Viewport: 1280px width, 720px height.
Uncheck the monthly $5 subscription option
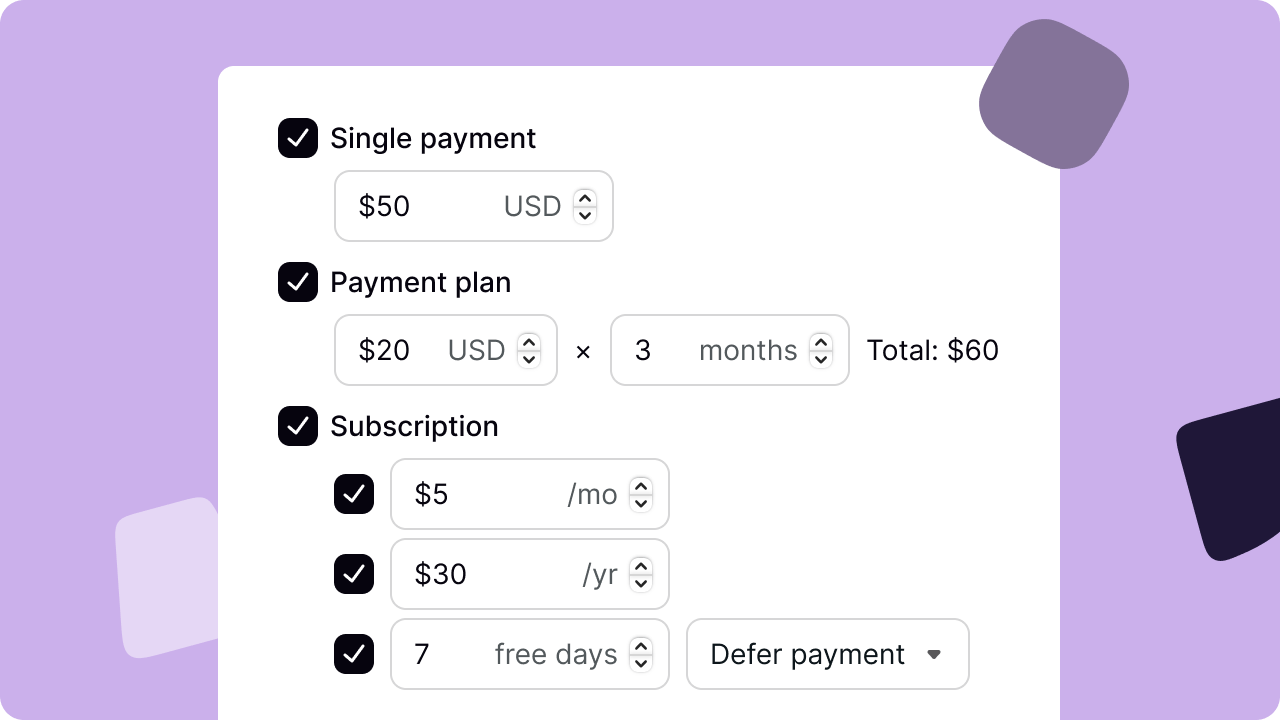pyautogui.click(x=354, y=494)
